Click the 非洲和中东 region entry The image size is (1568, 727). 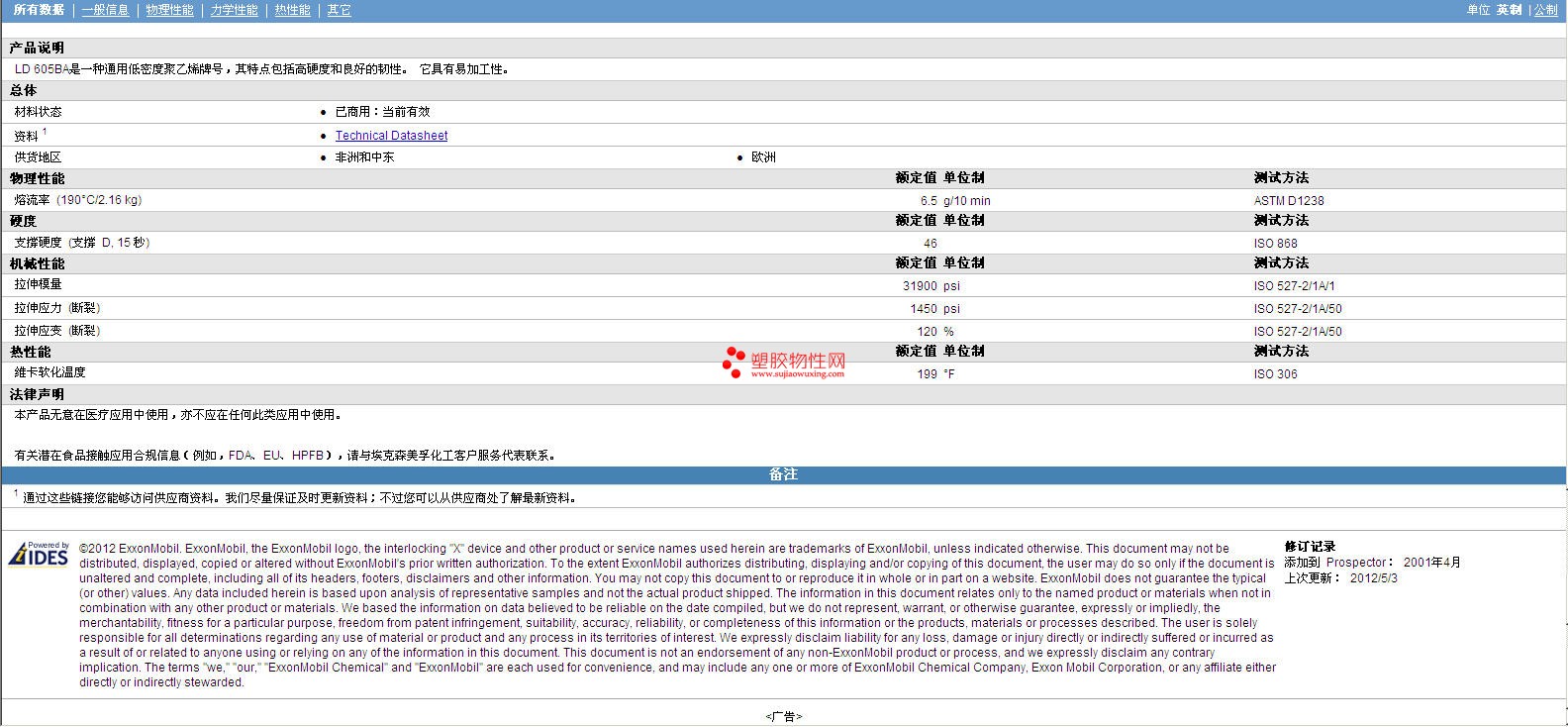[x=364, y=157]
